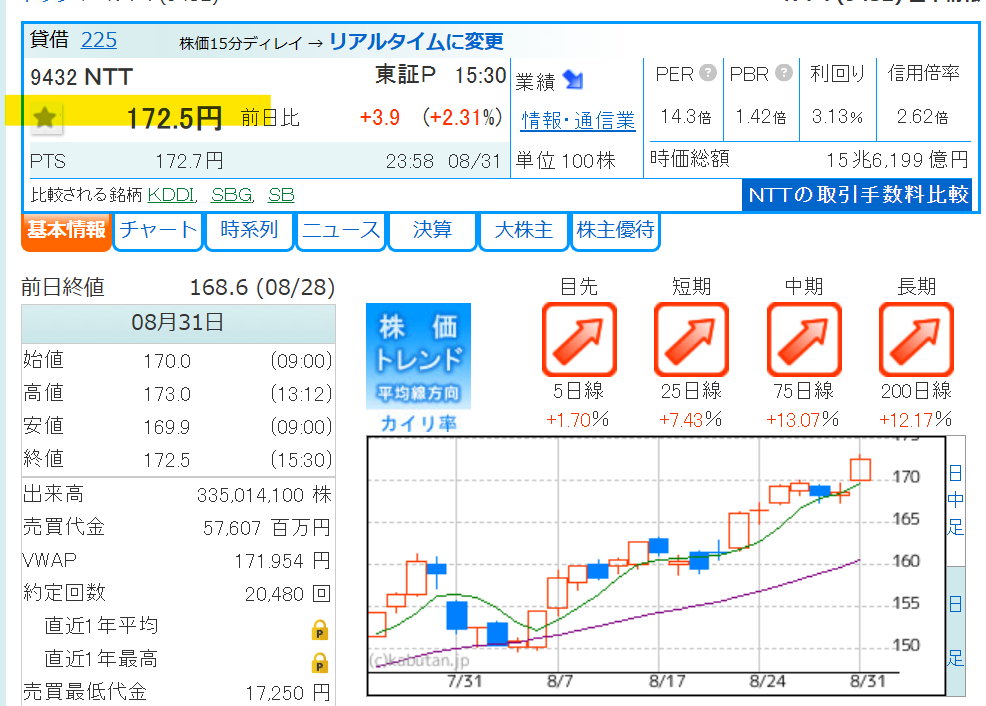This screenshot has height=706, width=986.
Task: Click the 短期 25日線 trend arrow icon
Action: [x=692, y=339]
